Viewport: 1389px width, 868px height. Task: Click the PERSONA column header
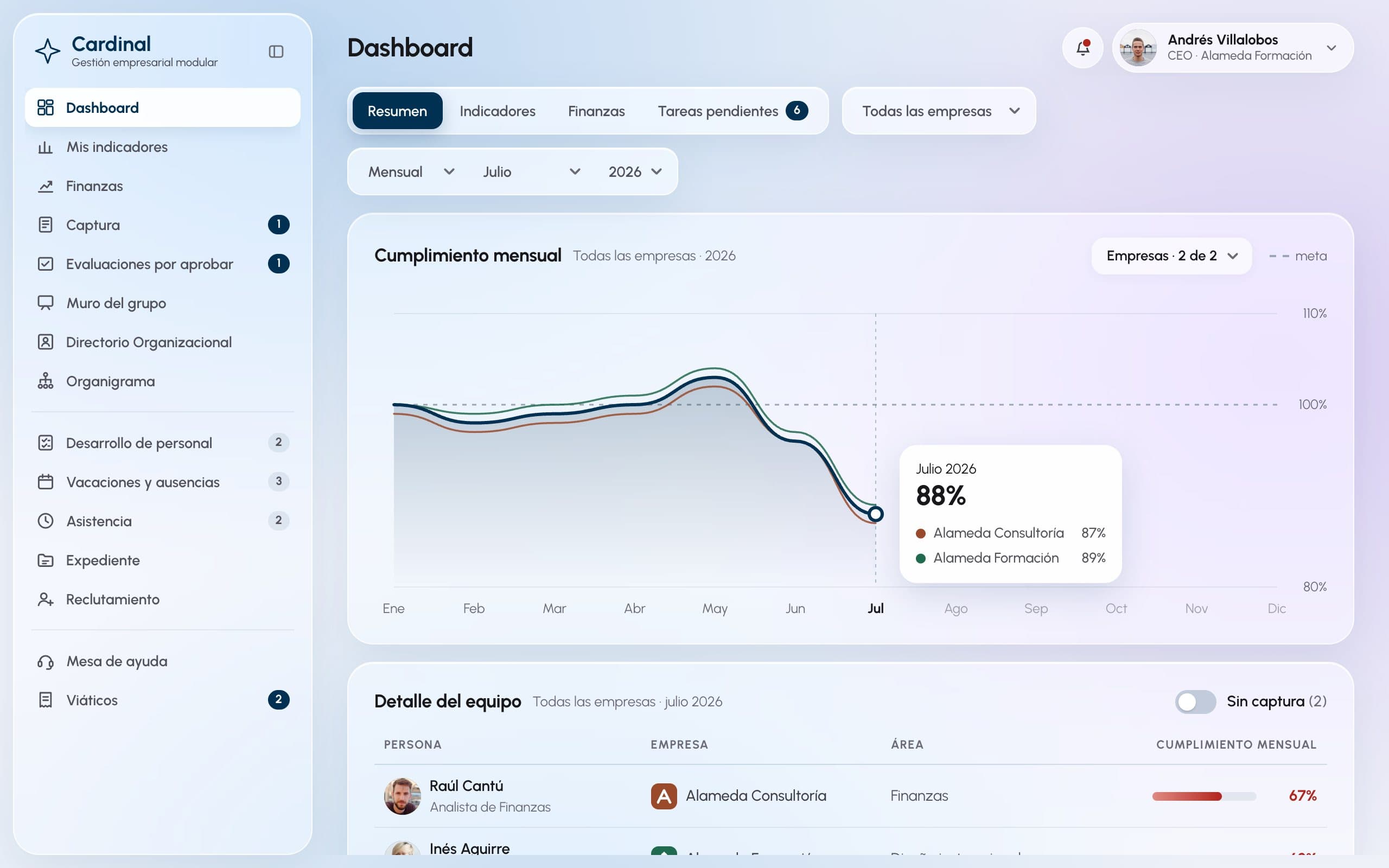[x=413, y=744]
